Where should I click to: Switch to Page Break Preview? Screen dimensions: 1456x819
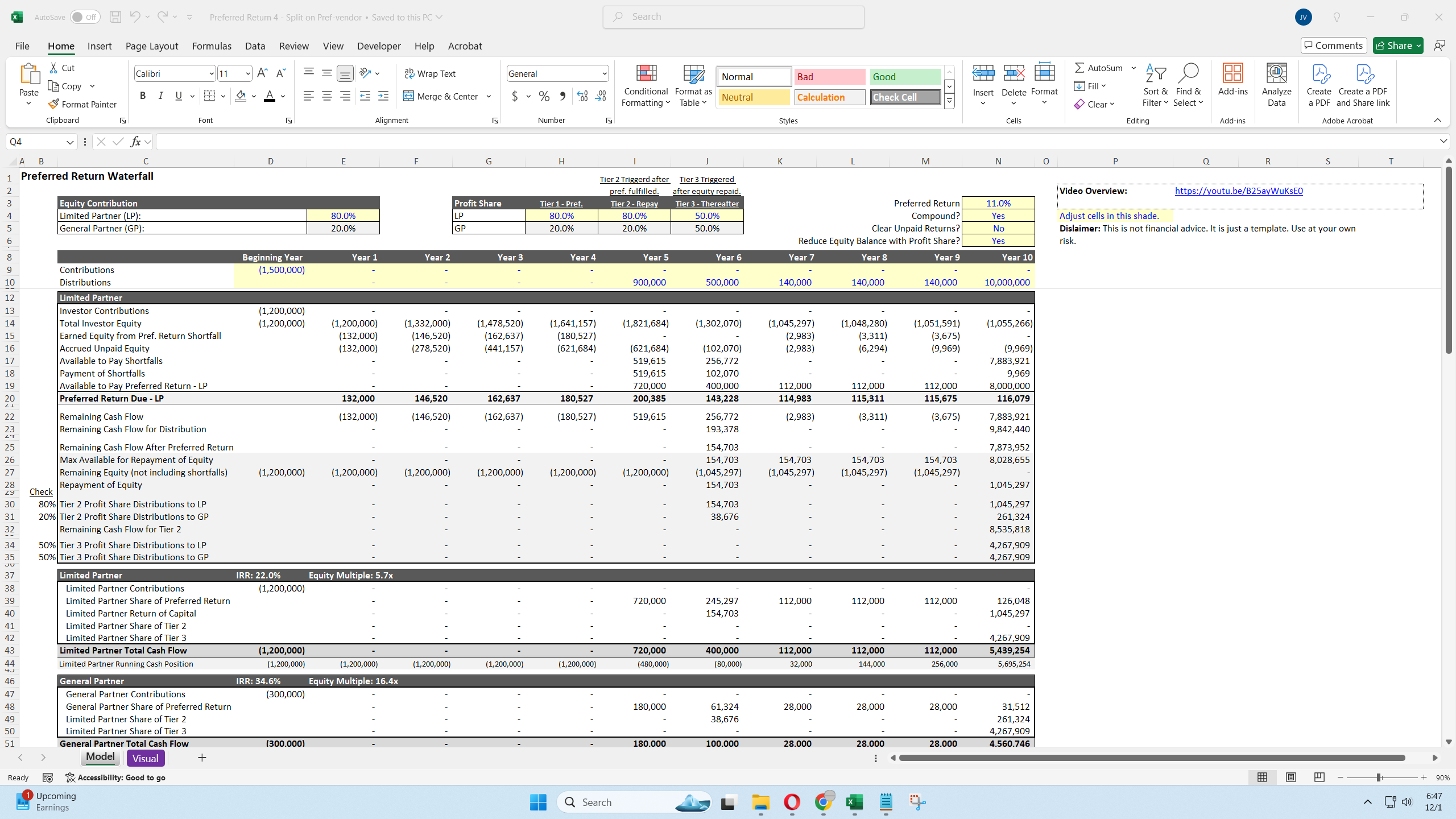point(1319,777)
